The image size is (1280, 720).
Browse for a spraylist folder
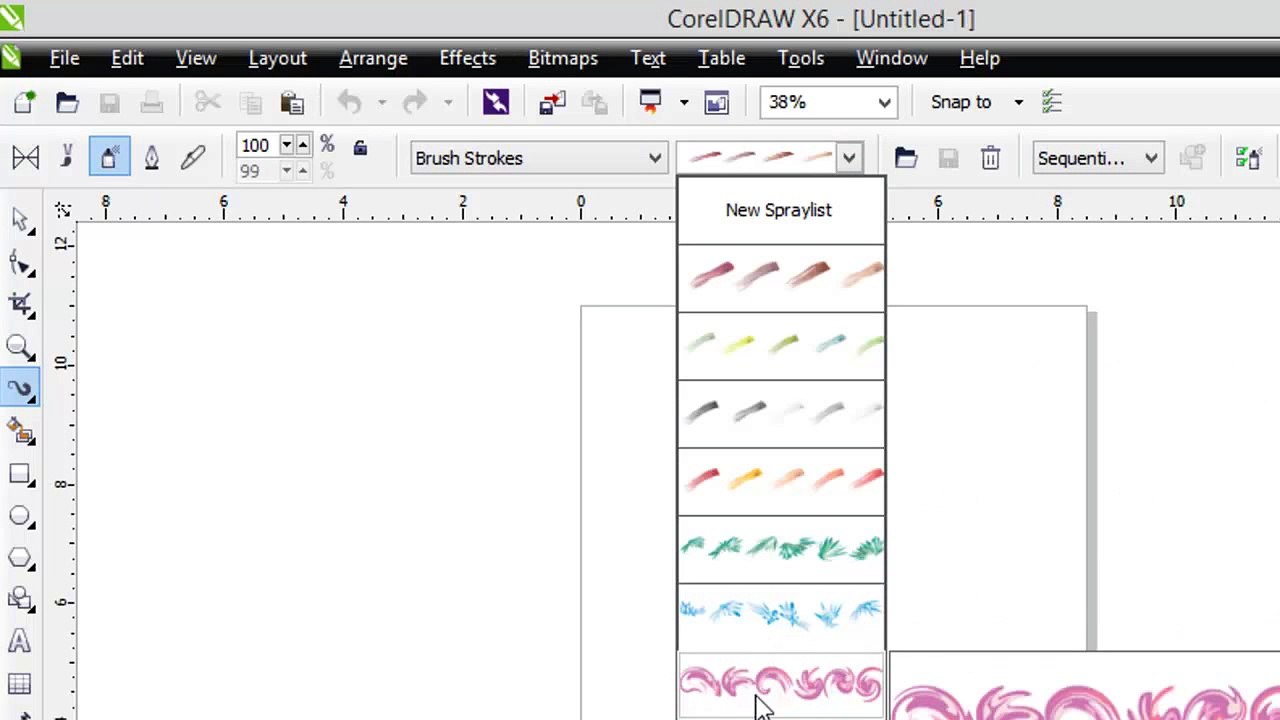pyautogui.click(x=906, y=158)
